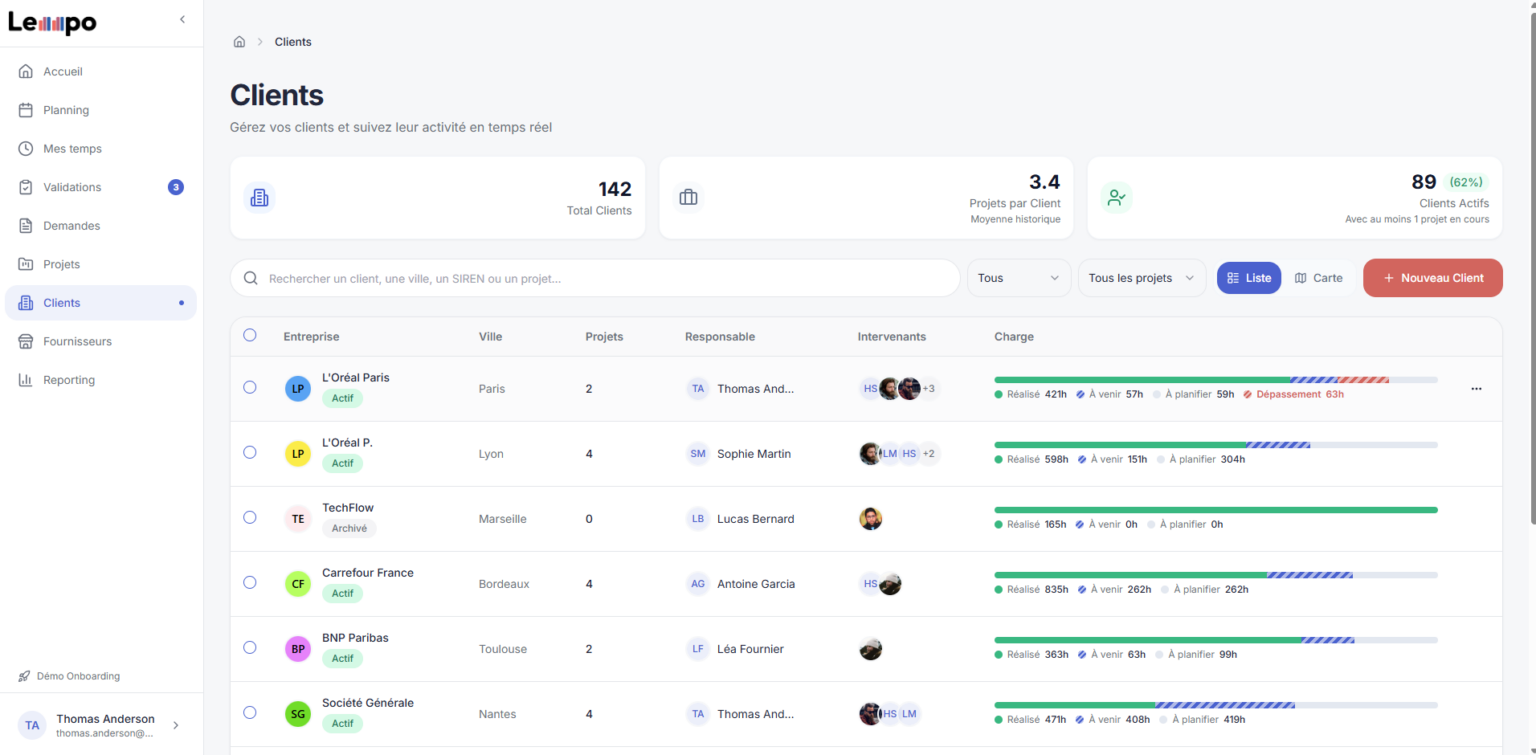Click the Clients breadcrumb text

(293, 42)
